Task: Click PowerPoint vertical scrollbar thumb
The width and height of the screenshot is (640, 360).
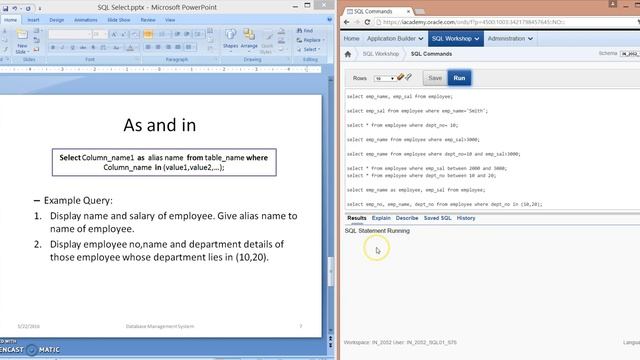Action: pyautogui.click(x=331, y=271)
